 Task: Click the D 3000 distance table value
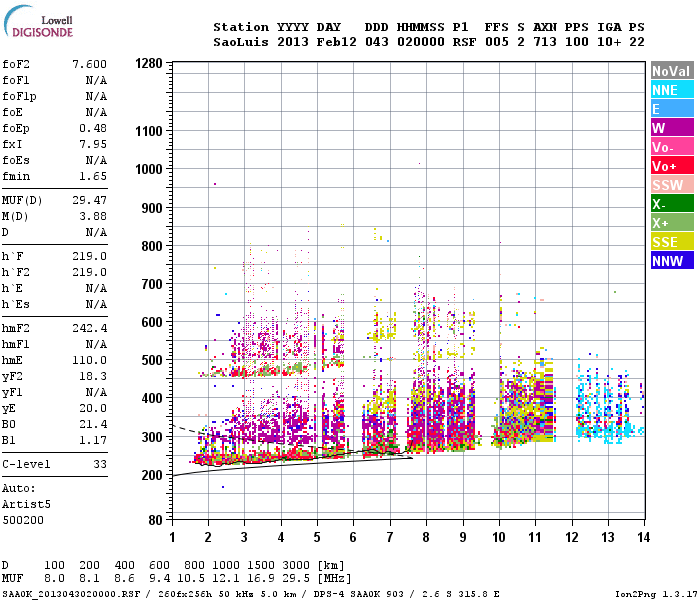click(x=296, y=565)
